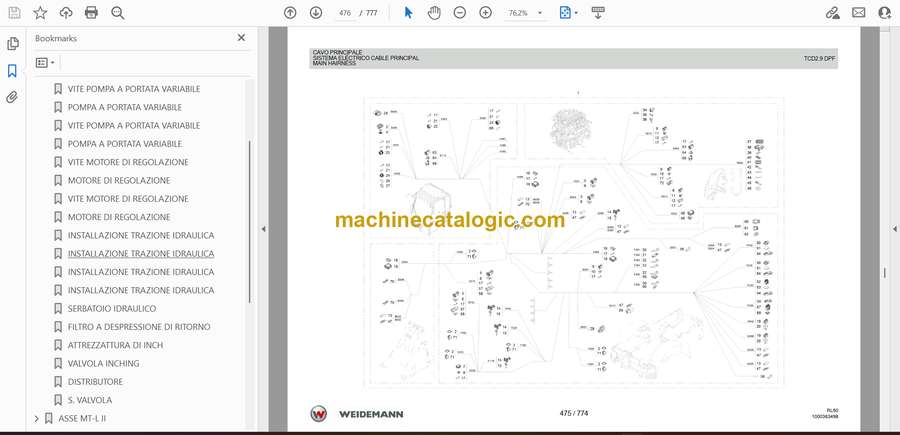Open the bookmarks options menu
Image resolution: width=900 pixels, height=435 pixels.
tap(45, 63)
